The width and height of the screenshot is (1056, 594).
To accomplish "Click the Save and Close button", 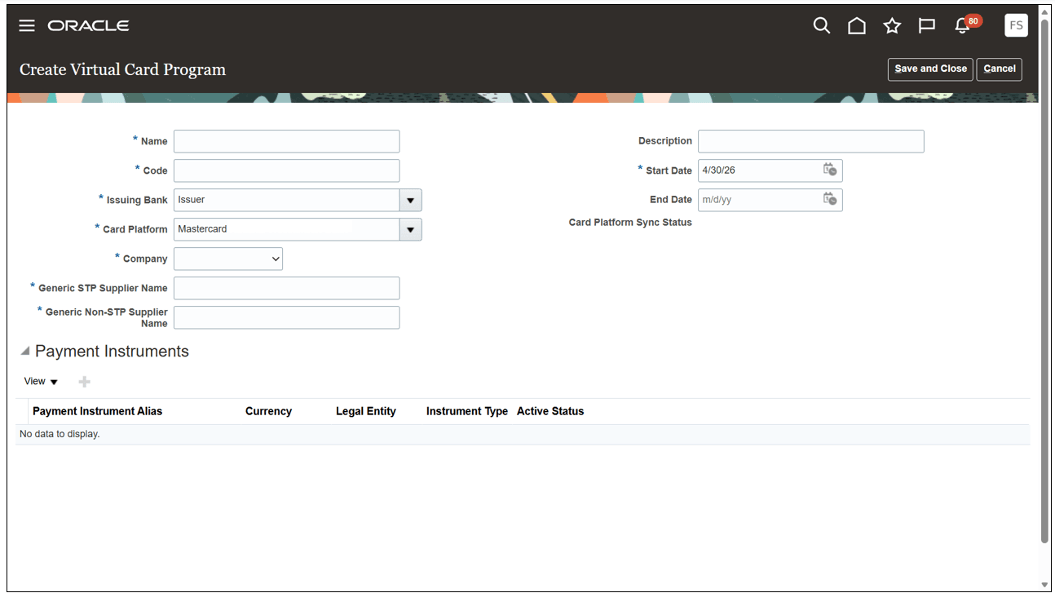I will click(930, 69).
